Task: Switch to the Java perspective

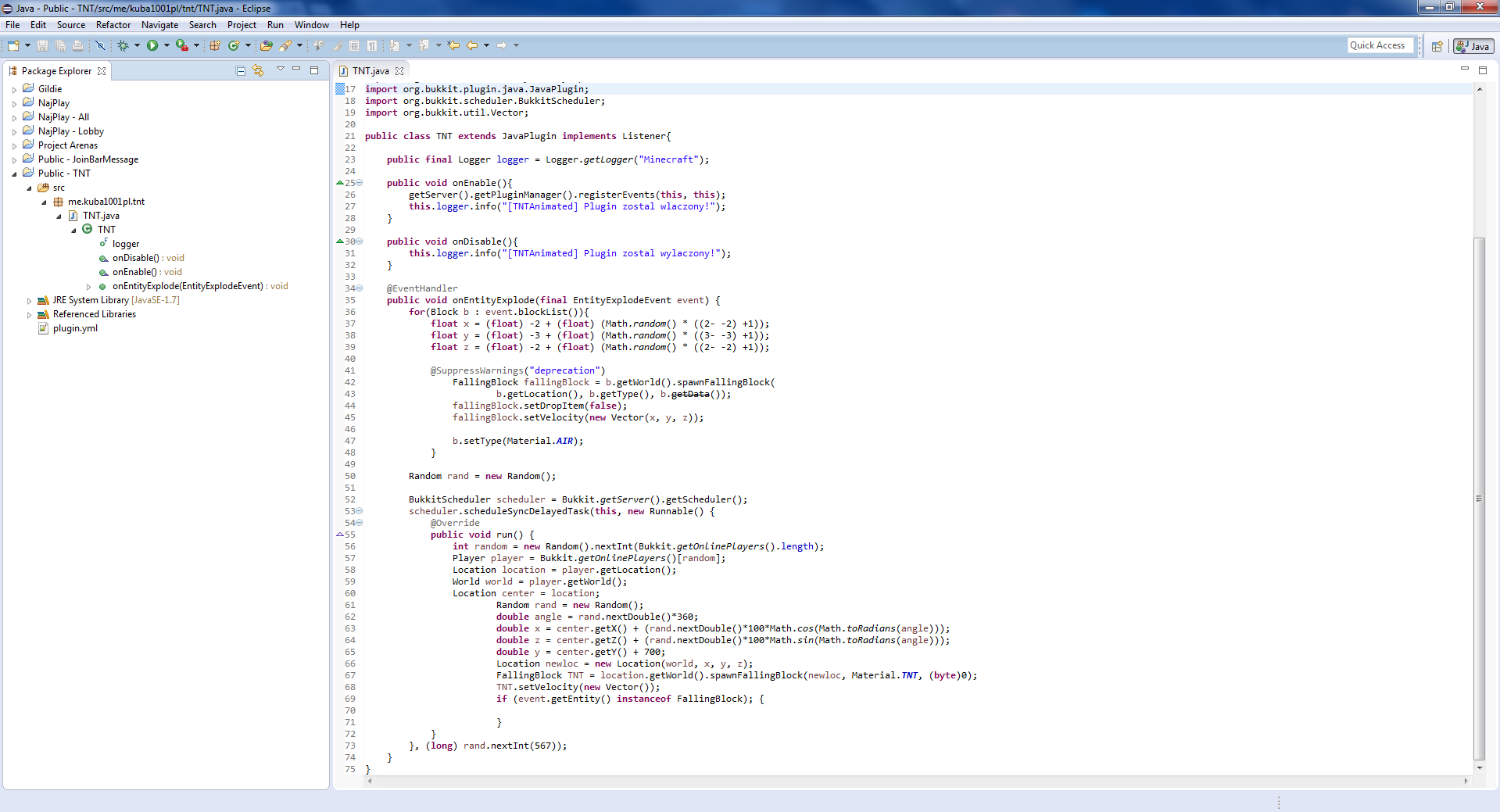Action: (1473, 46)
